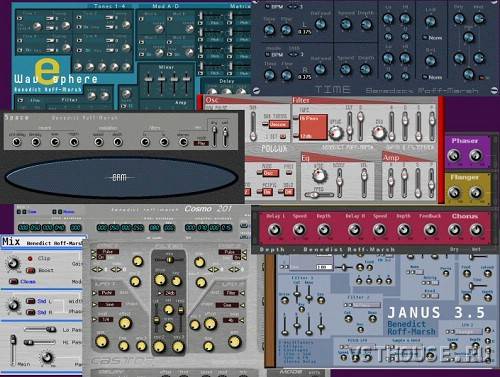Click the Mix plugin Boost button
The height and width of the screenshot is (377, 500).
tap(31, 270)
